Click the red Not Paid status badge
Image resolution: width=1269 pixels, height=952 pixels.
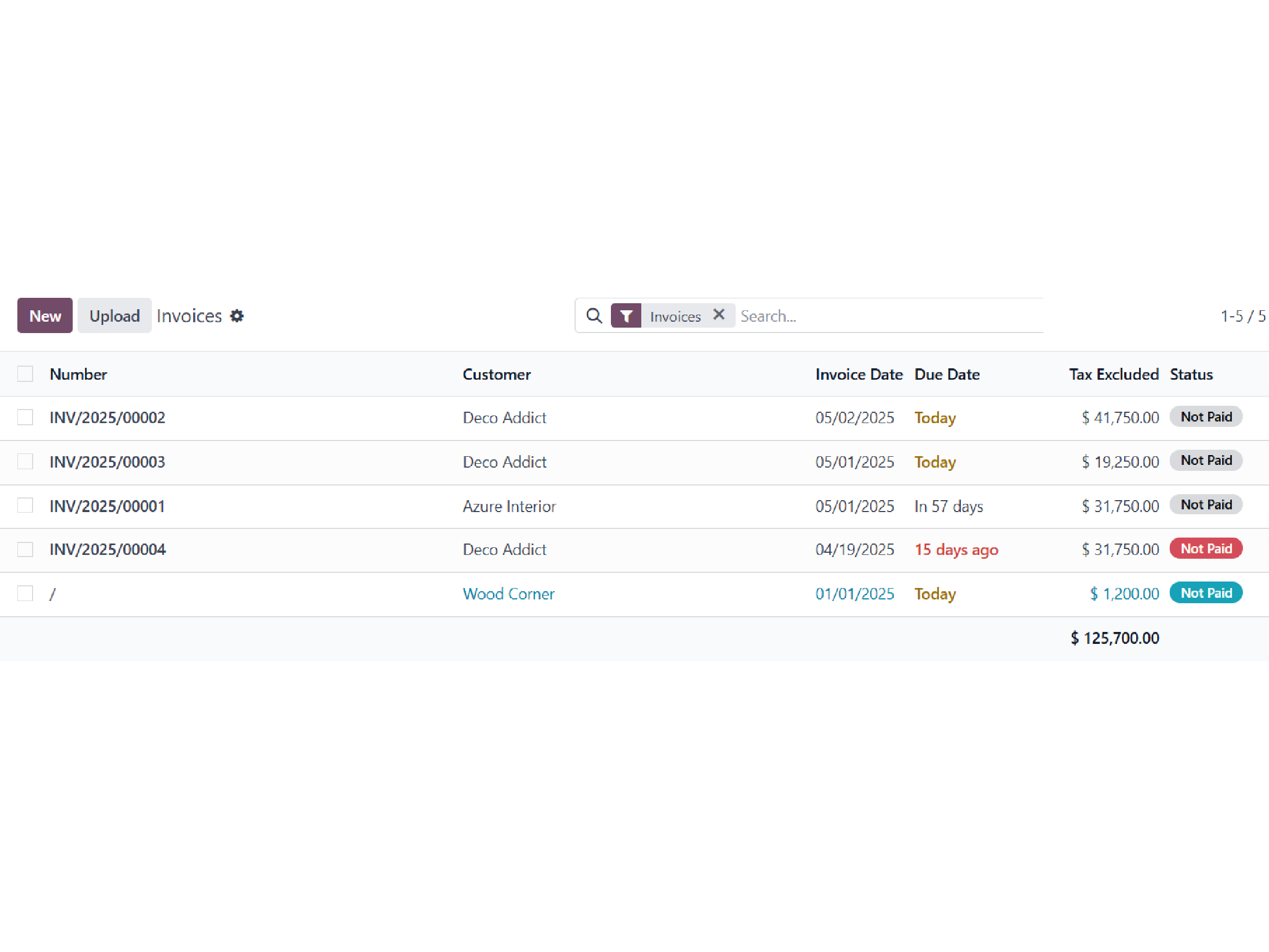(x=1206, y=549)
